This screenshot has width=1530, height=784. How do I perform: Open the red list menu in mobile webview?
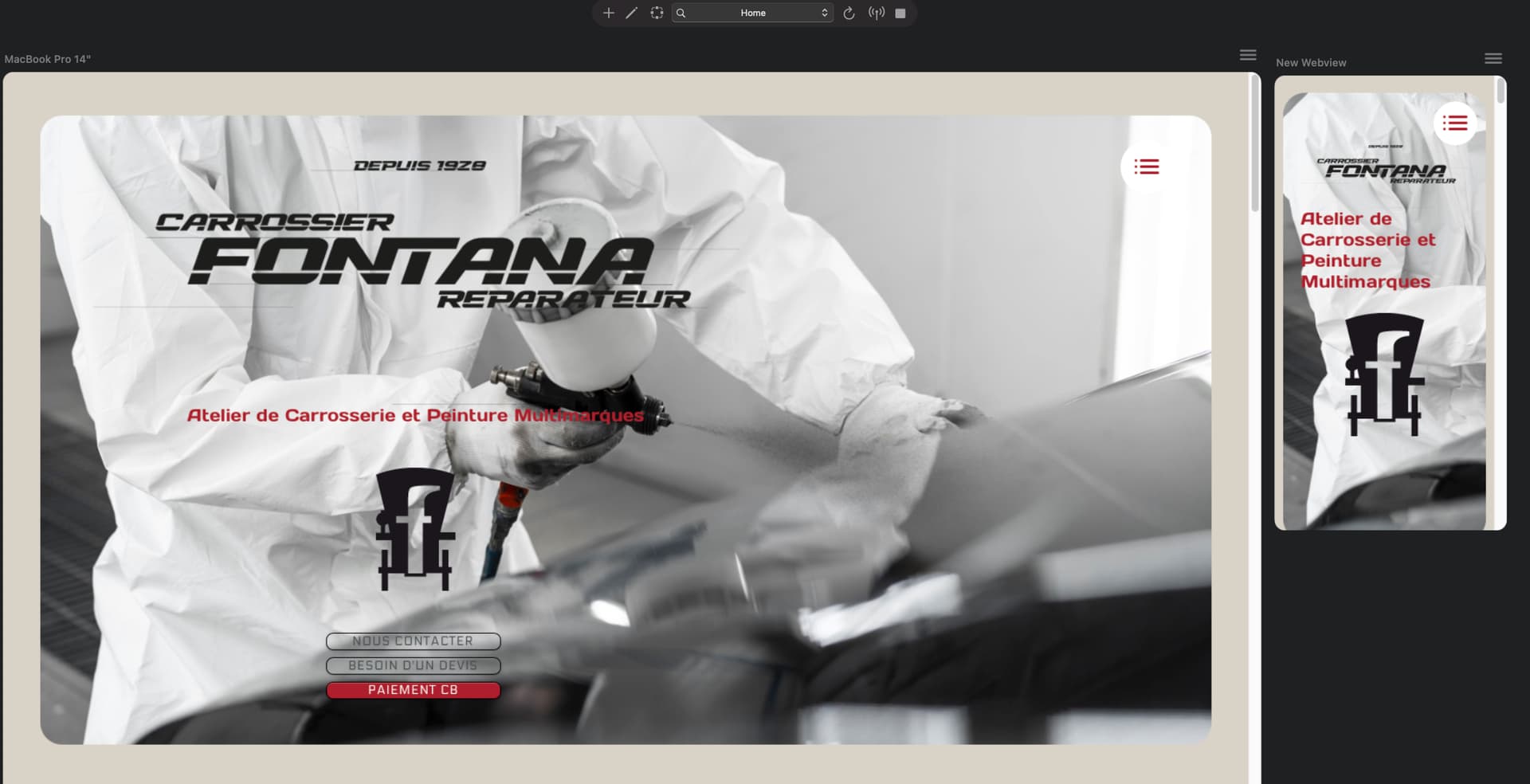coord(1454,123)
